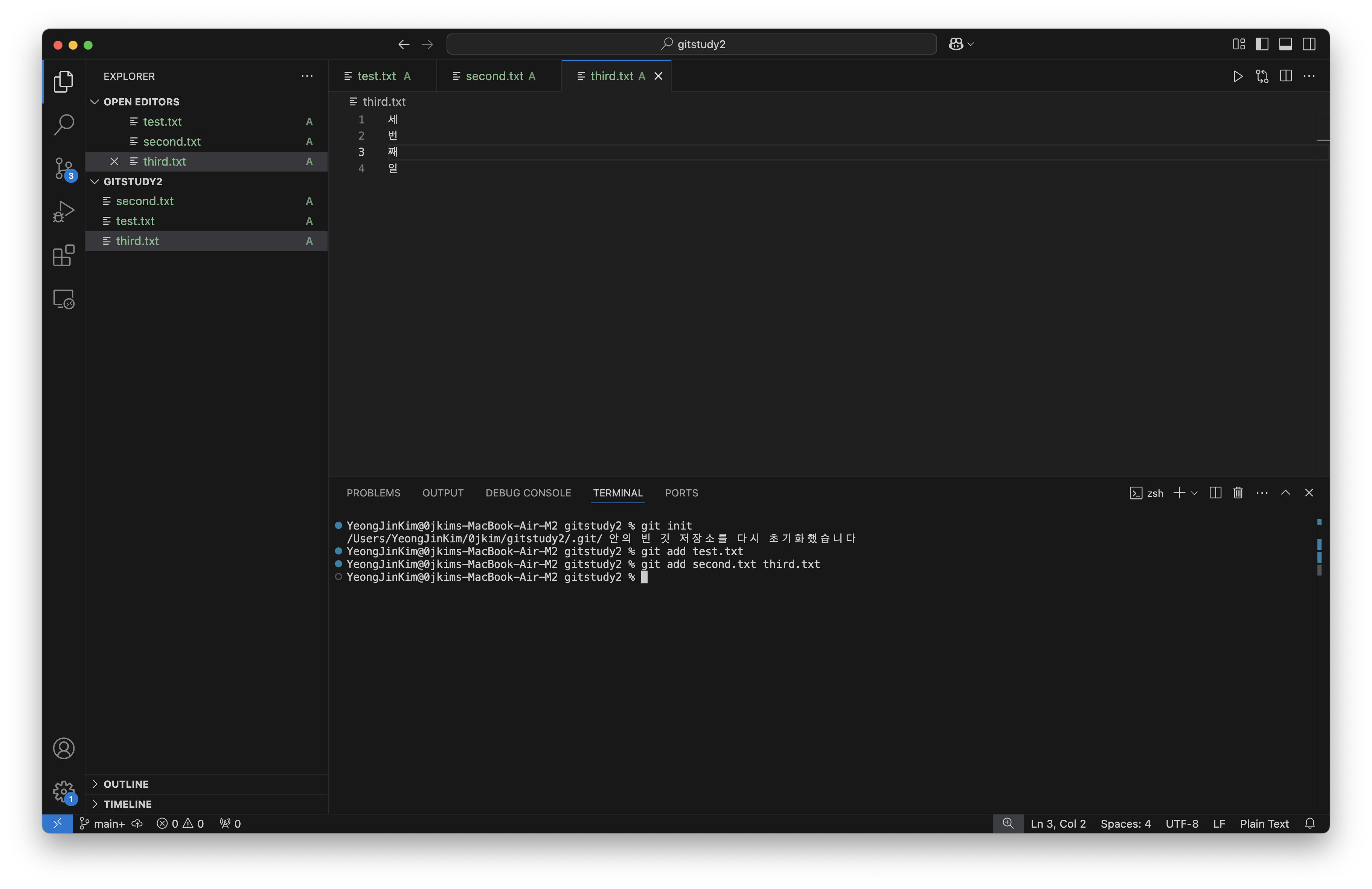Image resolution: width=1372 pixels, height=889 pixels.
Task: Open the Explorer view in activity bar
Action: pos(63,81)
